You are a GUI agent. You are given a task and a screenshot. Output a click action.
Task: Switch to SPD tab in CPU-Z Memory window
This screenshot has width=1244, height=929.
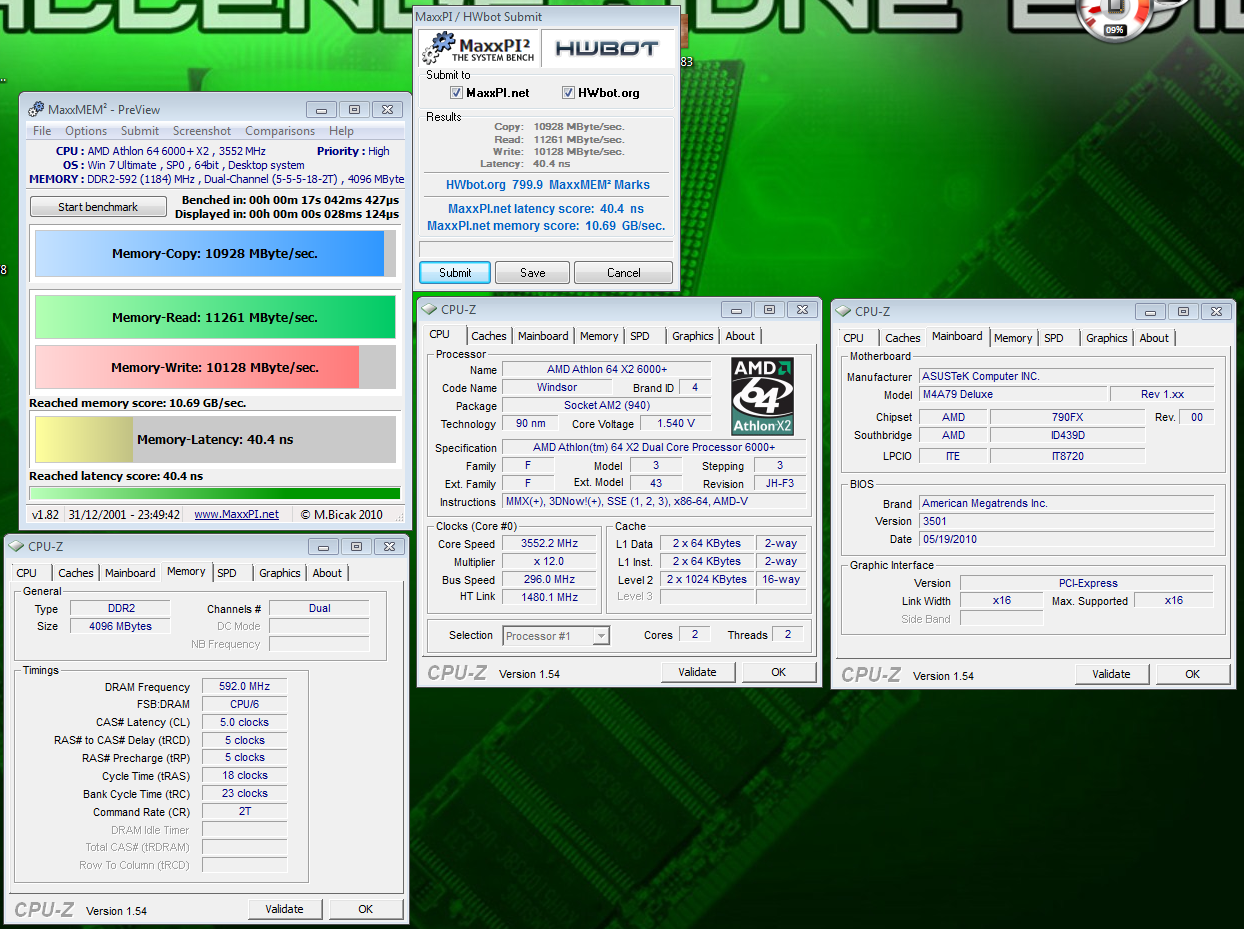(227, 573)
